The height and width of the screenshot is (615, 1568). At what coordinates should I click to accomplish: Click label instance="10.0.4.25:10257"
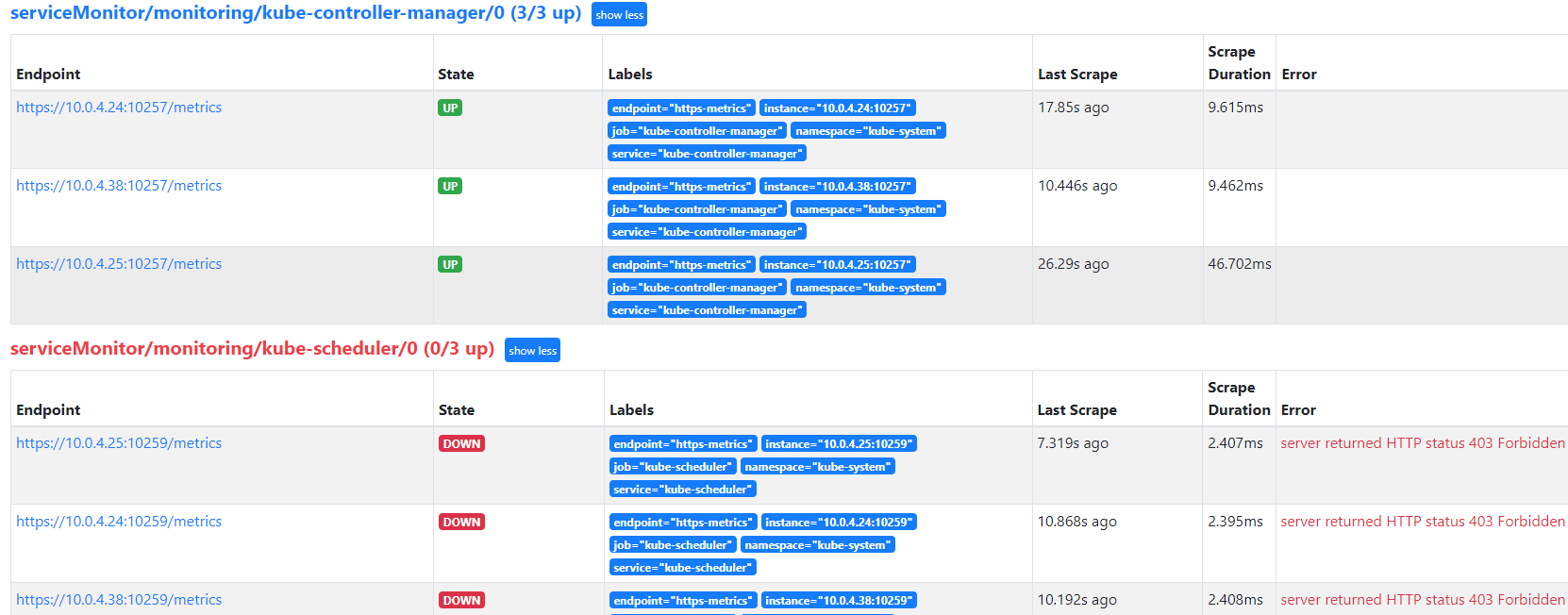pyautogui.click(x=838, y=265)
